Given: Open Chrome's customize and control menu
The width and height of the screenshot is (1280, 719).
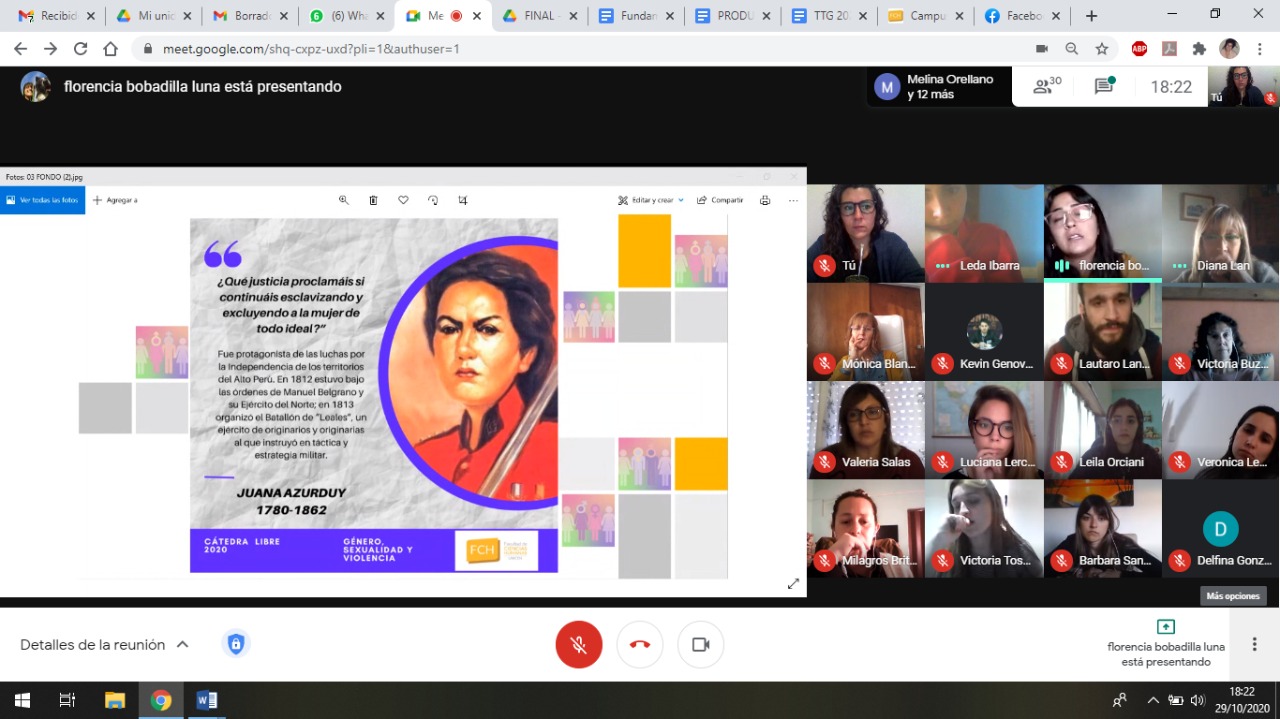Looking at the screenshot, I should (1259, 49).
